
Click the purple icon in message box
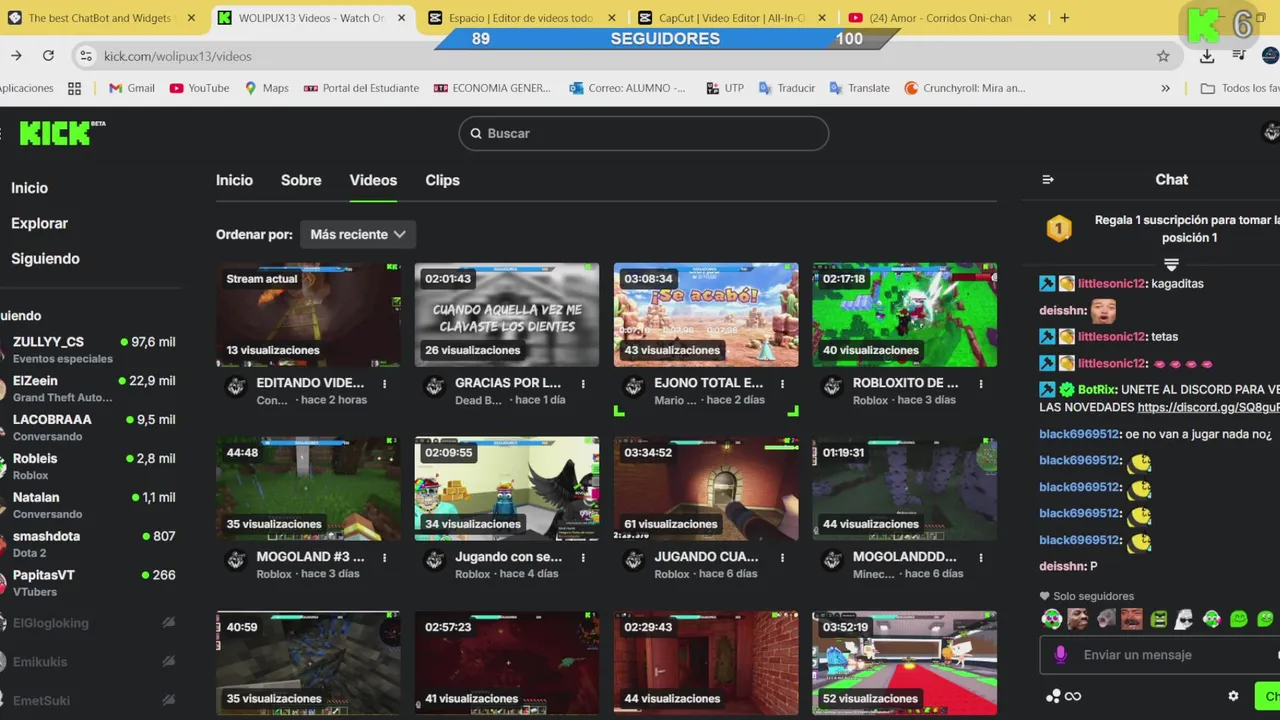pyautogui.click(x=1060, y=655)
